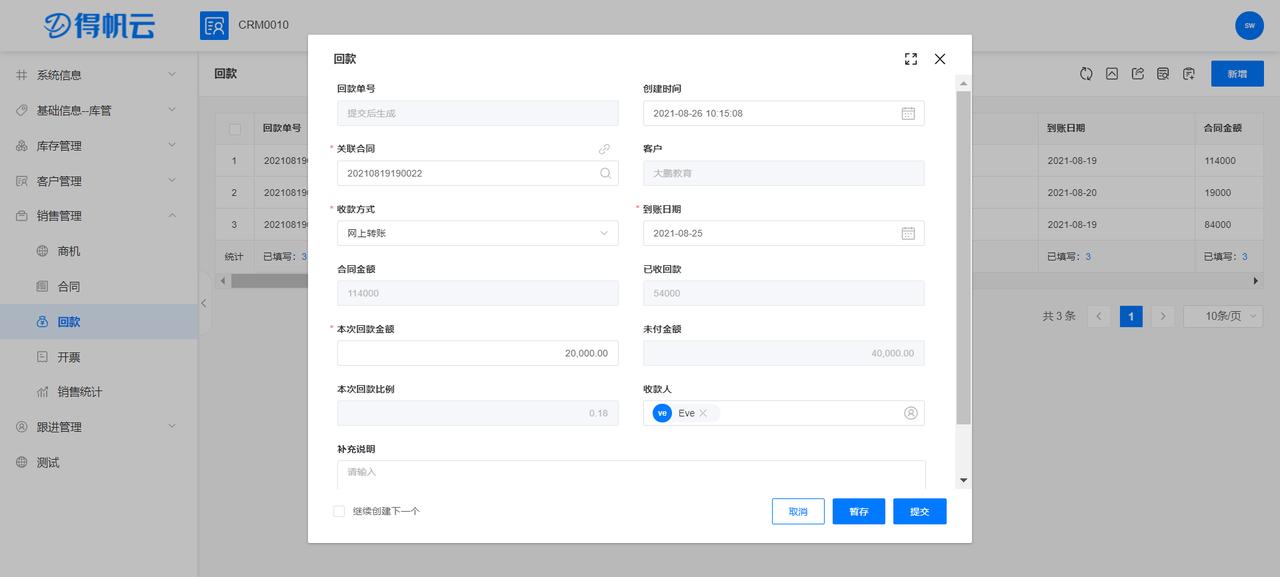Open the 10条/页 page size dropdown
This screenshot has height=577, width=1280.
(1222, 315)
